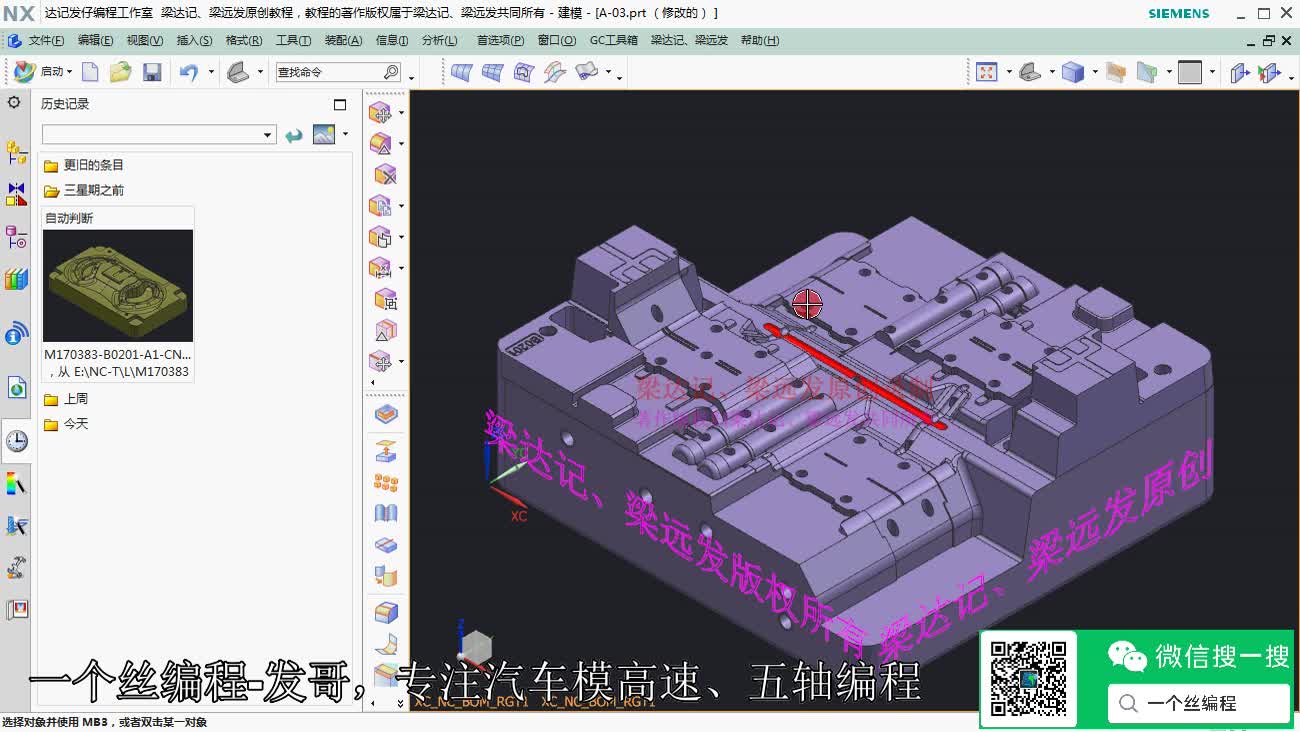Open the Undo list dropdown arrow
Viewport: 1300px width, 732px height.
pyautogui.click(x=211, y=72)
